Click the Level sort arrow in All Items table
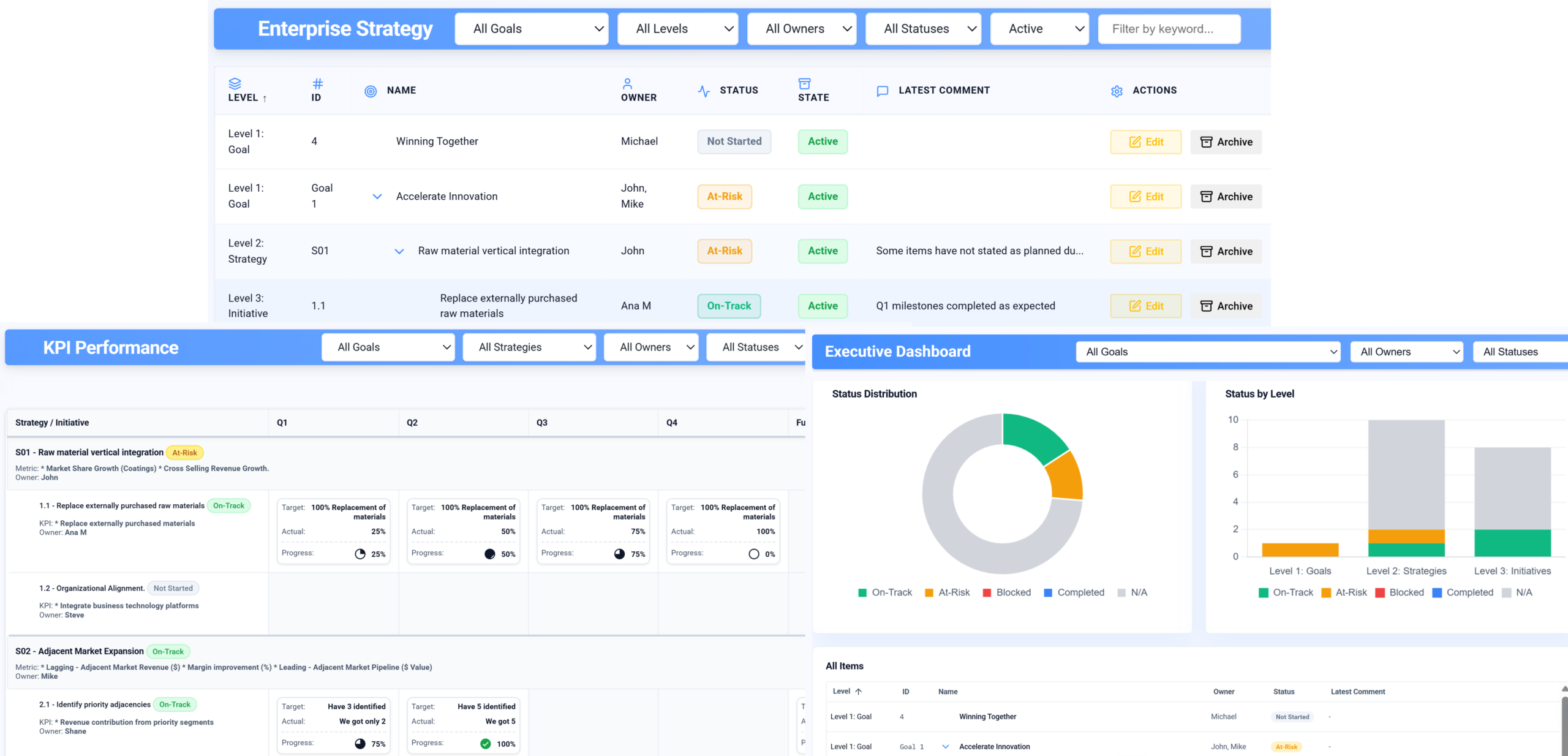 click(x=859, y=692)
